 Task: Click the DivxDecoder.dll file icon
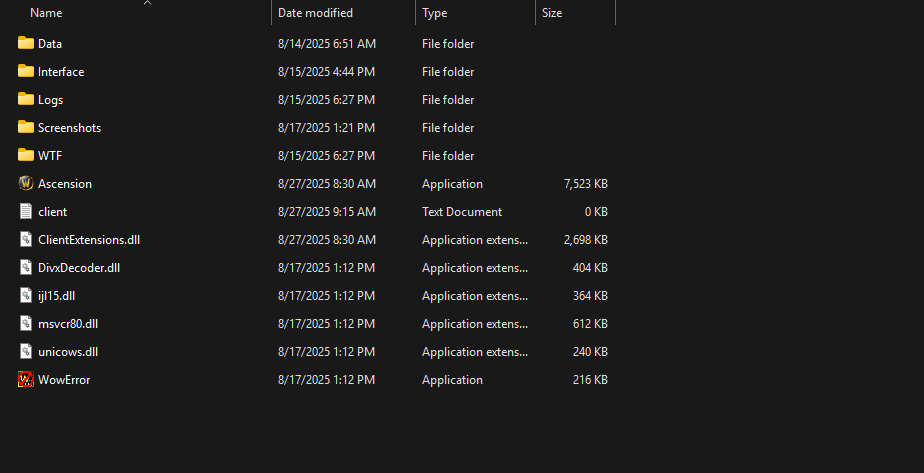(x=26, y=268)
